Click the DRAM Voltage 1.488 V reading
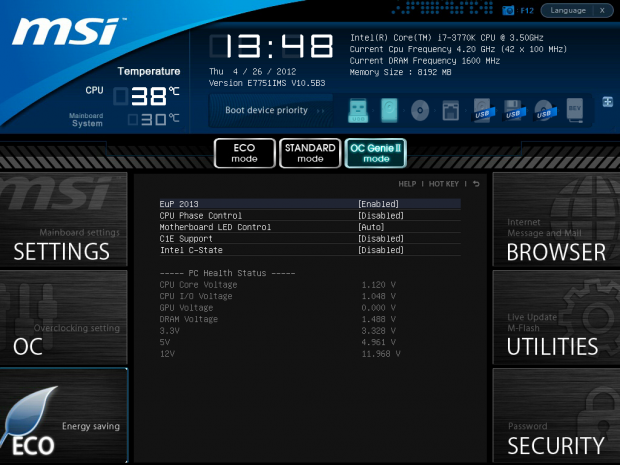This screenshot has width=620, height=465. 378,319
